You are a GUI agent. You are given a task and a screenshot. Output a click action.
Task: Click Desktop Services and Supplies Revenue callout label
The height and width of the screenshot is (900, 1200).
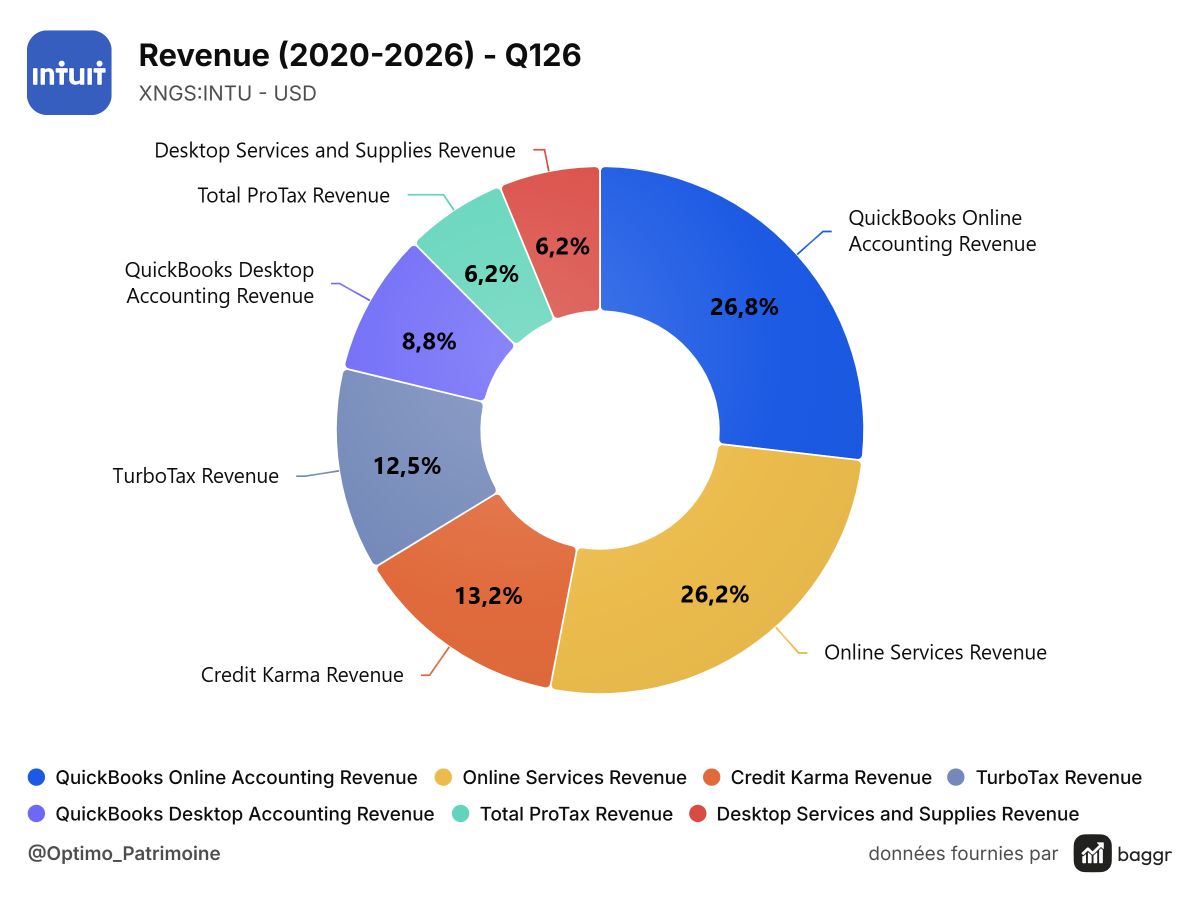(x=335, y=151)
